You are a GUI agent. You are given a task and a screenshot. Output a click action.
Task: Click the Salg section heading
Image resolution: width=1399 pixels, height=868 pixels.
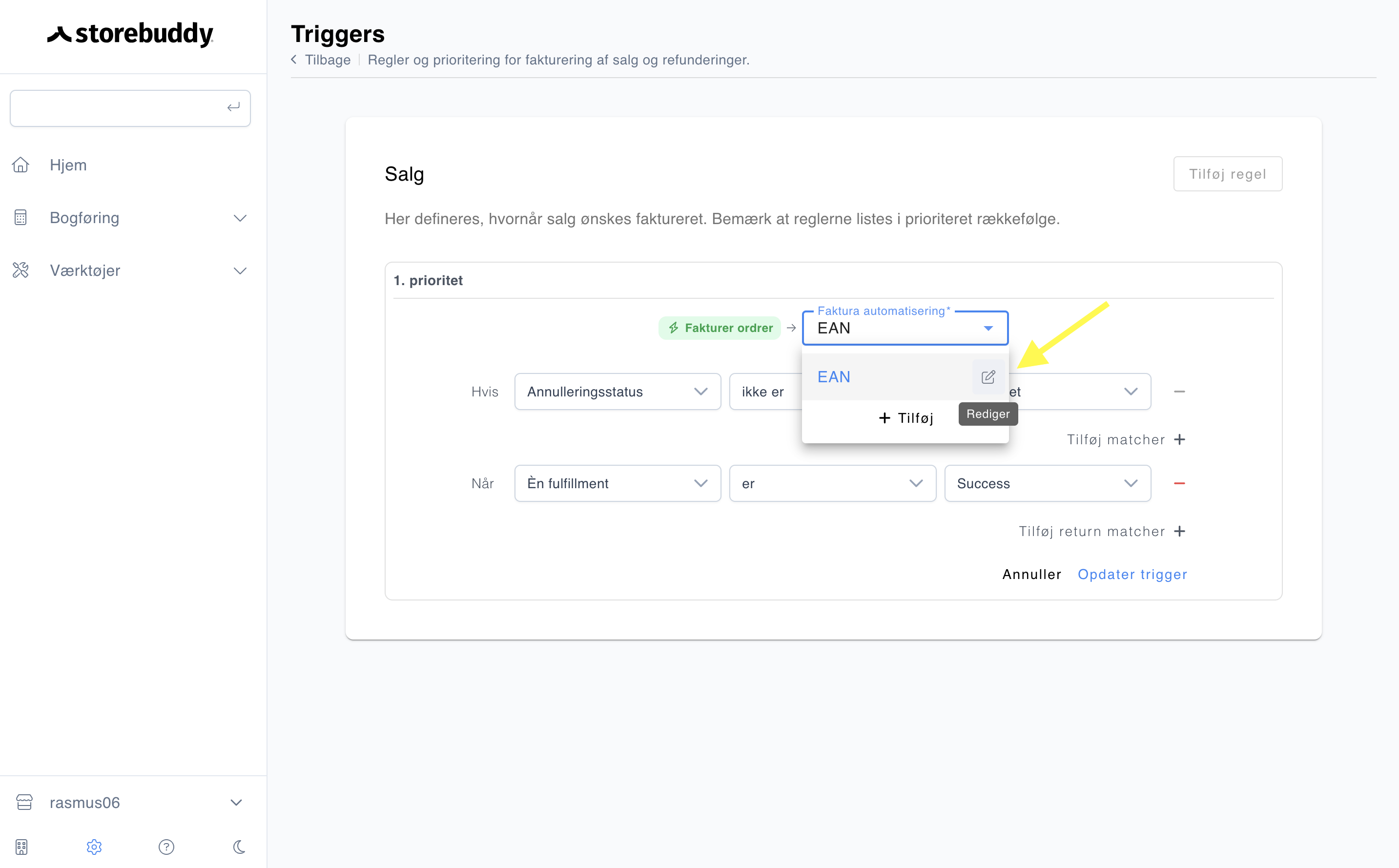404,174
